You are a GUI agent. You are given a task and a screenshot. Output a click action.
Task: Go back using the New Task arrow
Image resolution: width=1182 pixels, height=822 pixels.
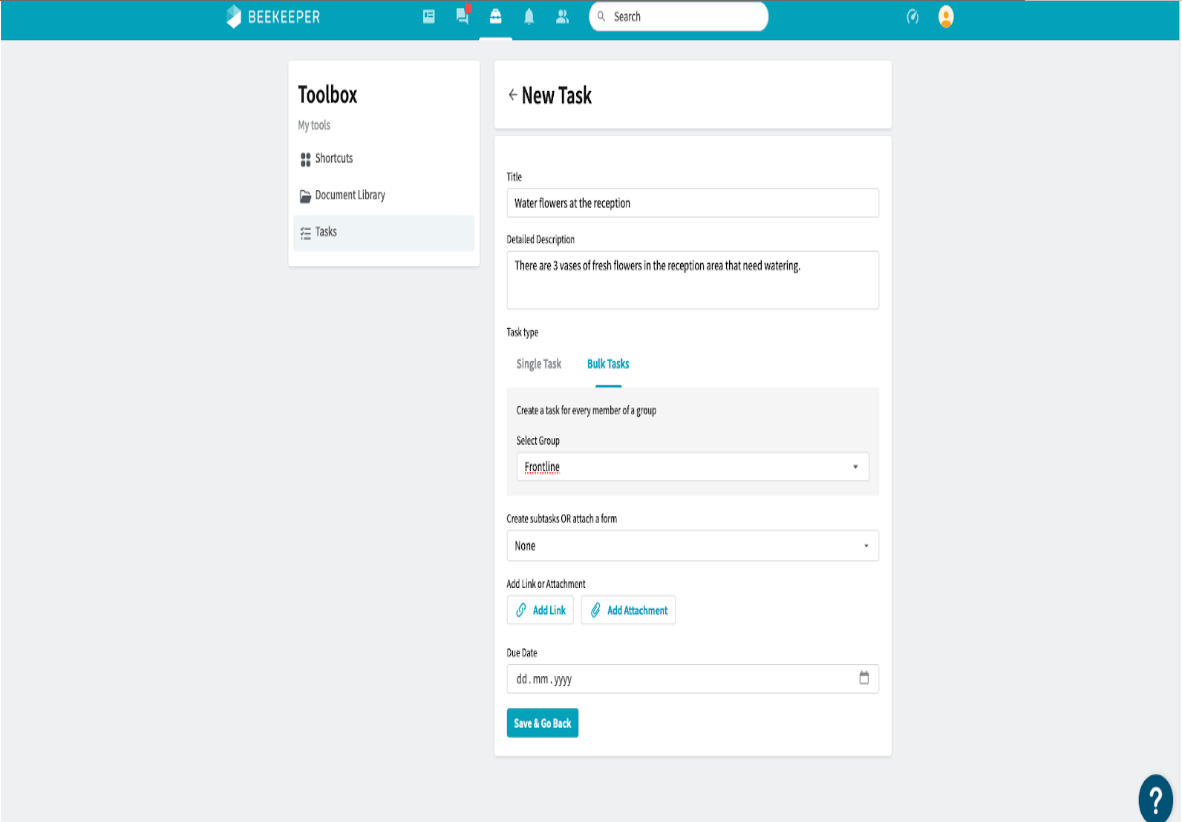tap(514, 95)
